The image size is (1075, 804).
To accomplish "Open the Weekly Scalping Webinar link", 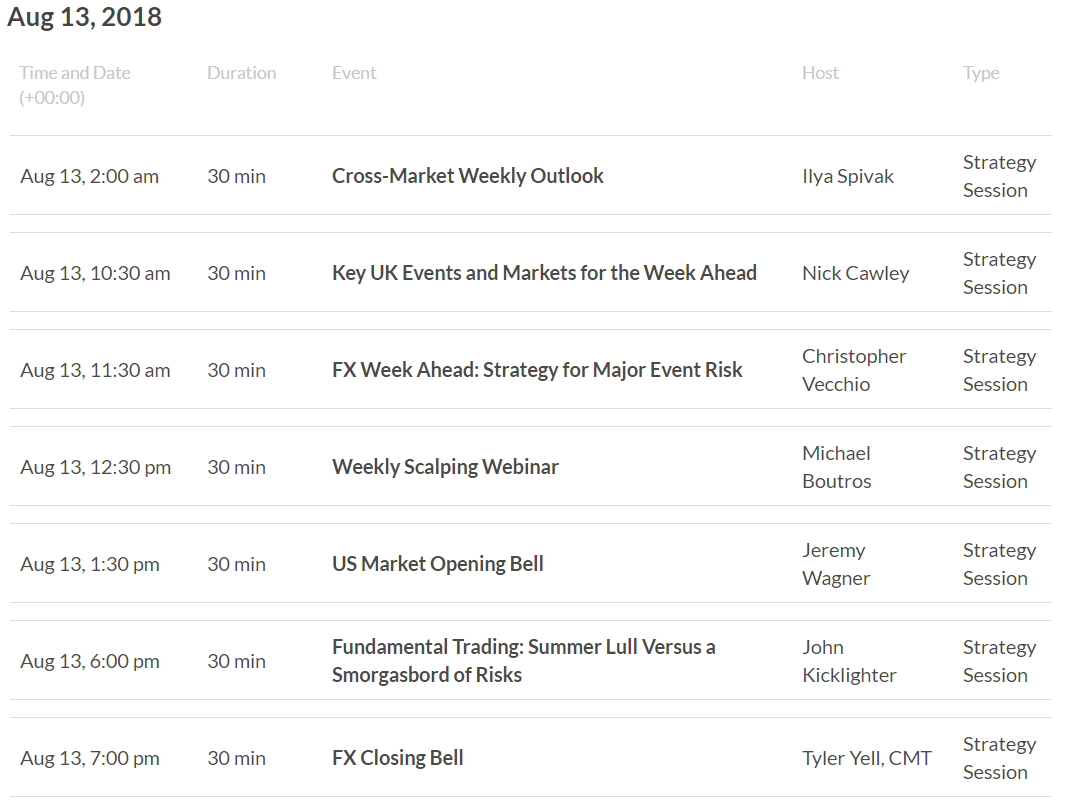I will 445,467.
